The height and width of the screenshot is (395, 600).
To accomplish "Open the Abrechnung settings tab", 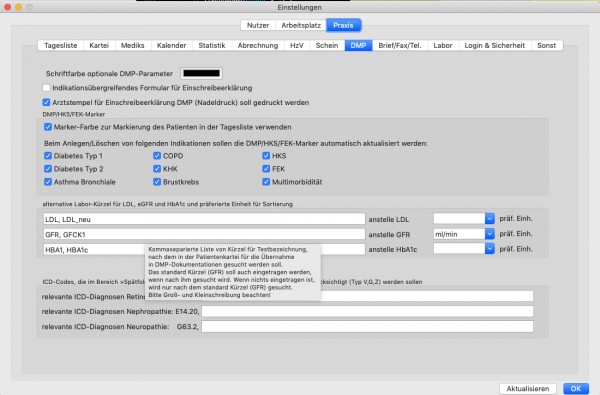I will (x=258, y=45).
